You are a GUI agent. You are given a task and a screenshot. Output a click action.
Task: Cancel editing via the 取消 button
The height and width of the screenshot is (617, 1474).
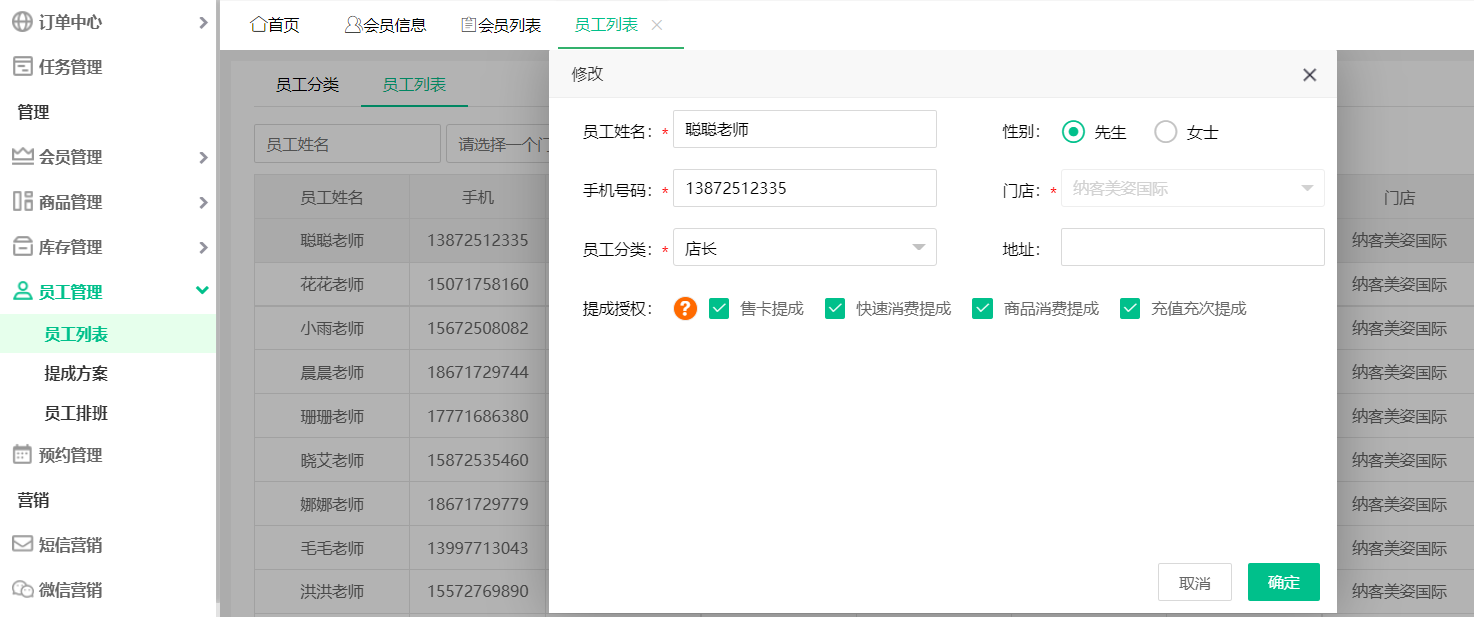click(1195, 582)
